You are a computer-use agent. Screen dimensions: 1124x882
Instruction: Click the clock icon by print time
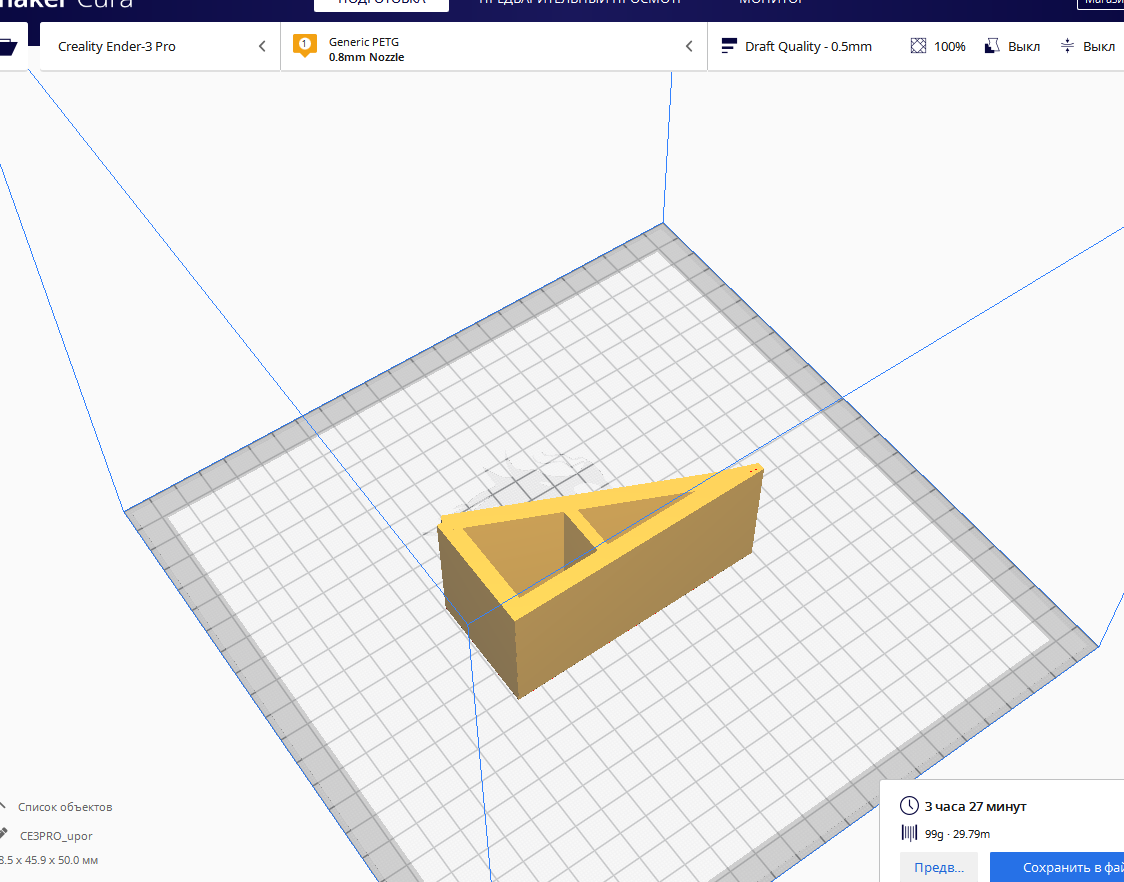coord(909,806)
